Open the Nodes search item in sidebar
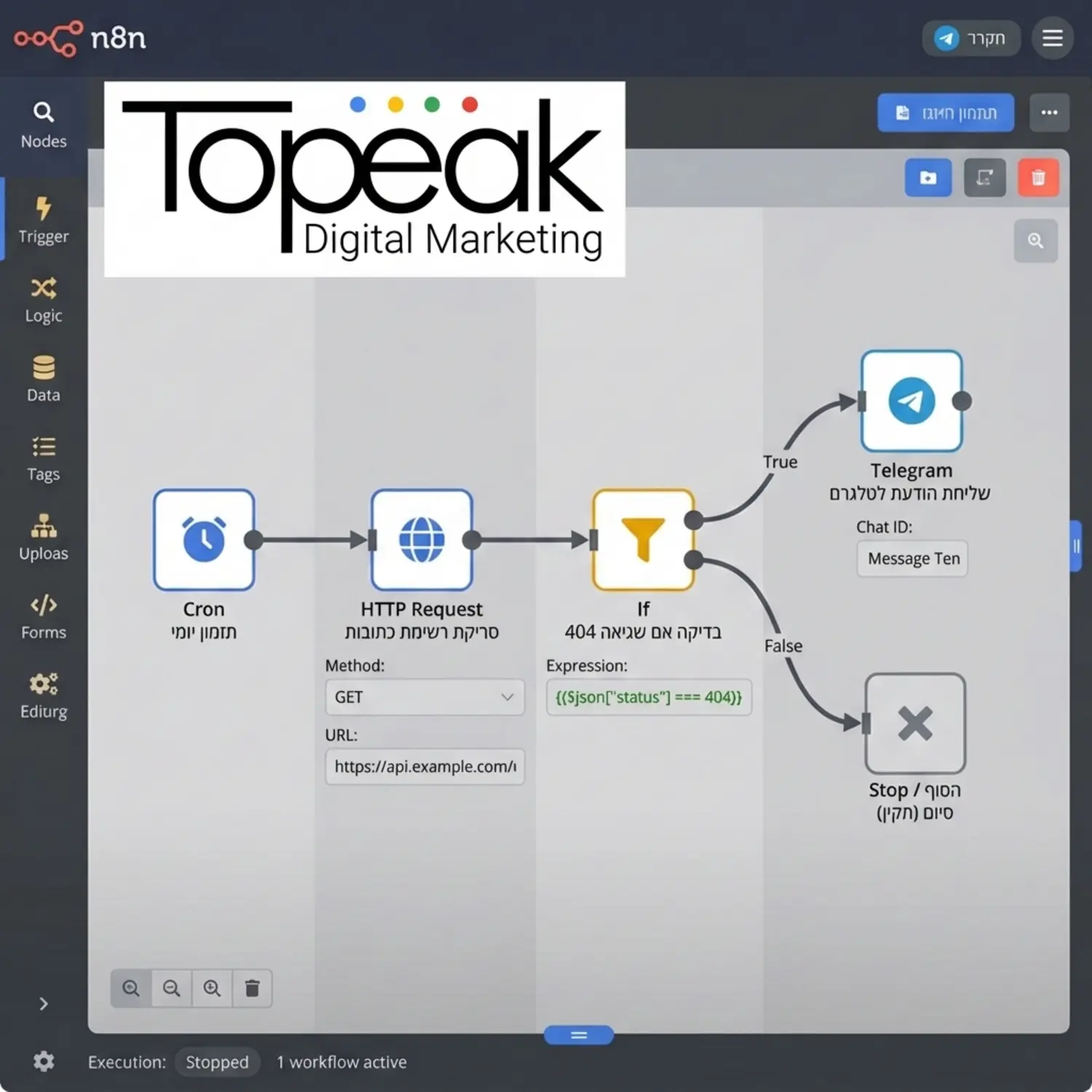Screen dimensions: 1092x1092 (44, 125)
